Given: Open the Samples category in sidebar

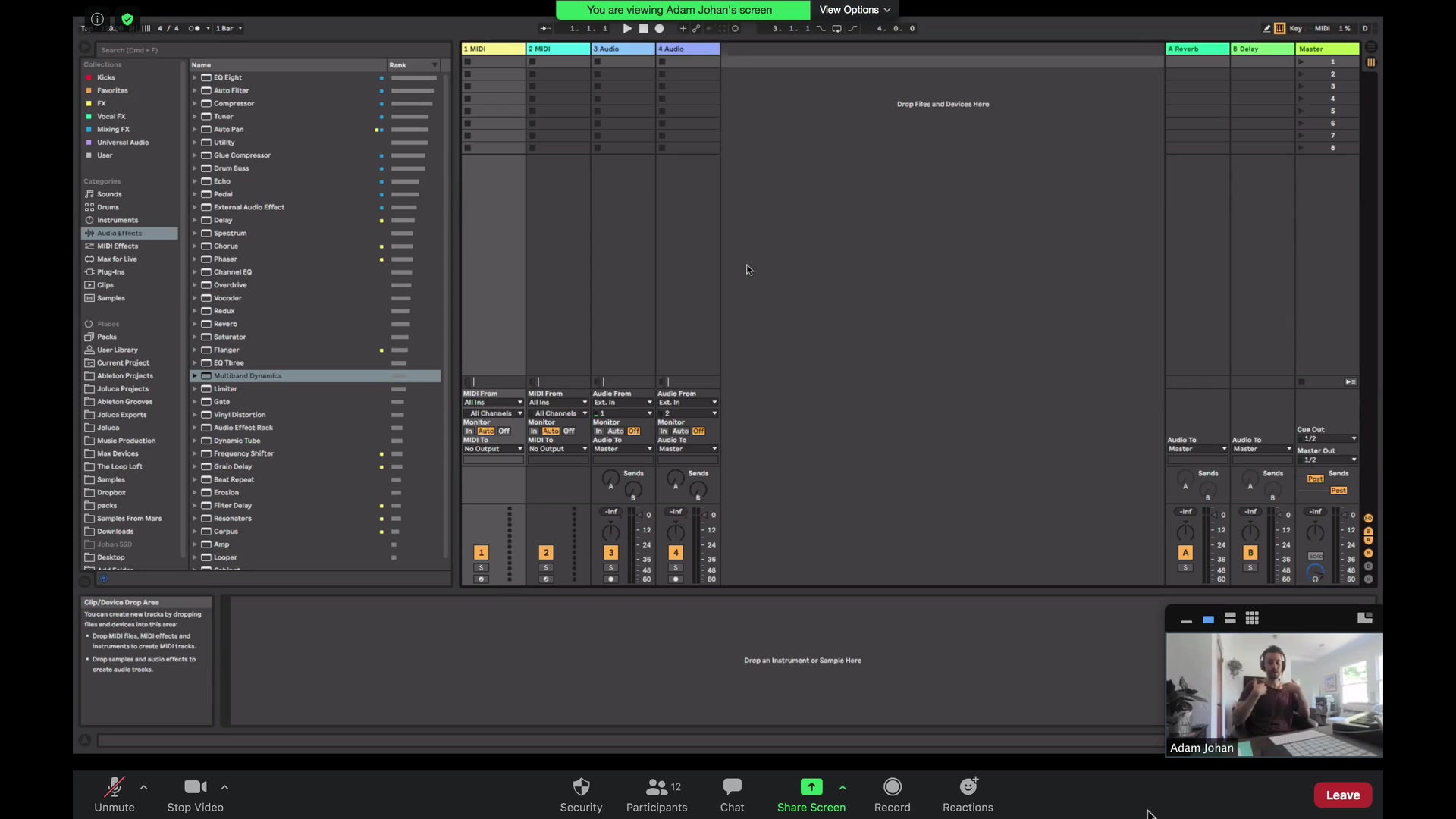Looking at the screenshot, I should point(110,297).
